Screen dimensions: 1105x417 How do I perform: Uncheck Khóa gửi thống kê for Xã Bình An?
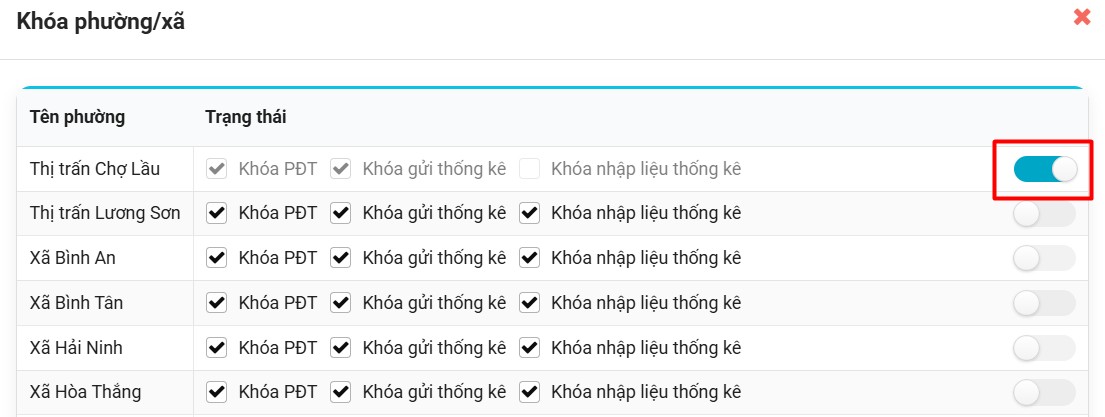pos(341,258)
